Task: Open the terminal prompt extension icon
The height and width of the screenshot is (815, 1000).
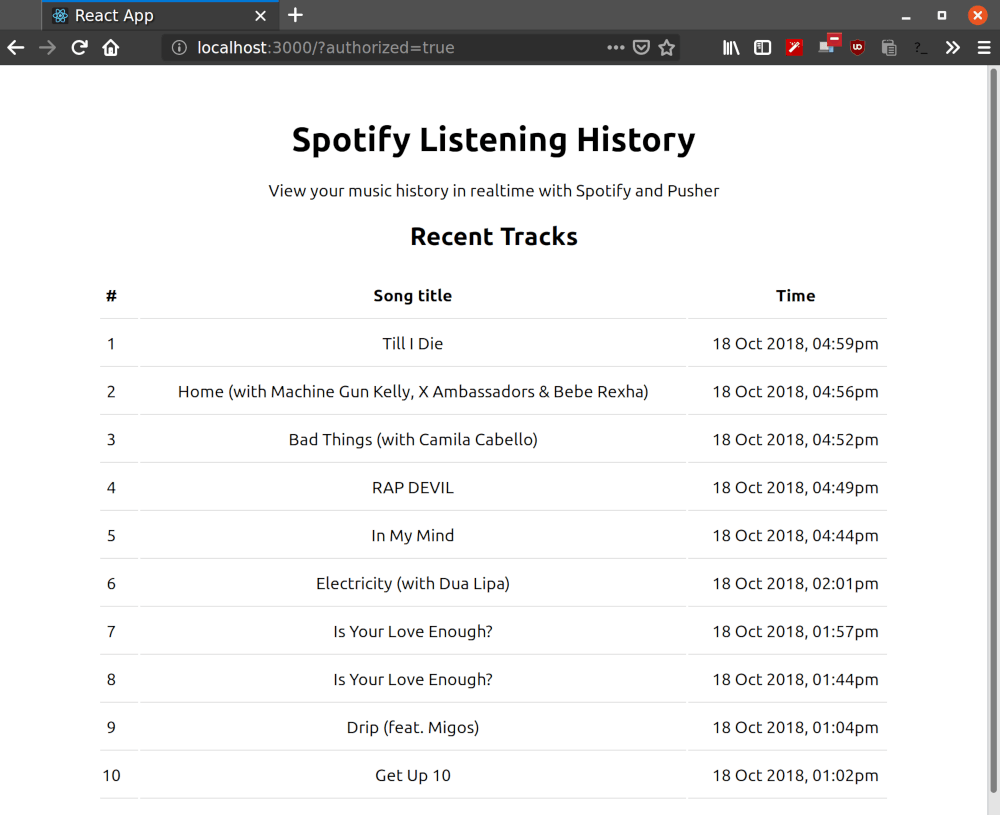Action: pos(920,47)
